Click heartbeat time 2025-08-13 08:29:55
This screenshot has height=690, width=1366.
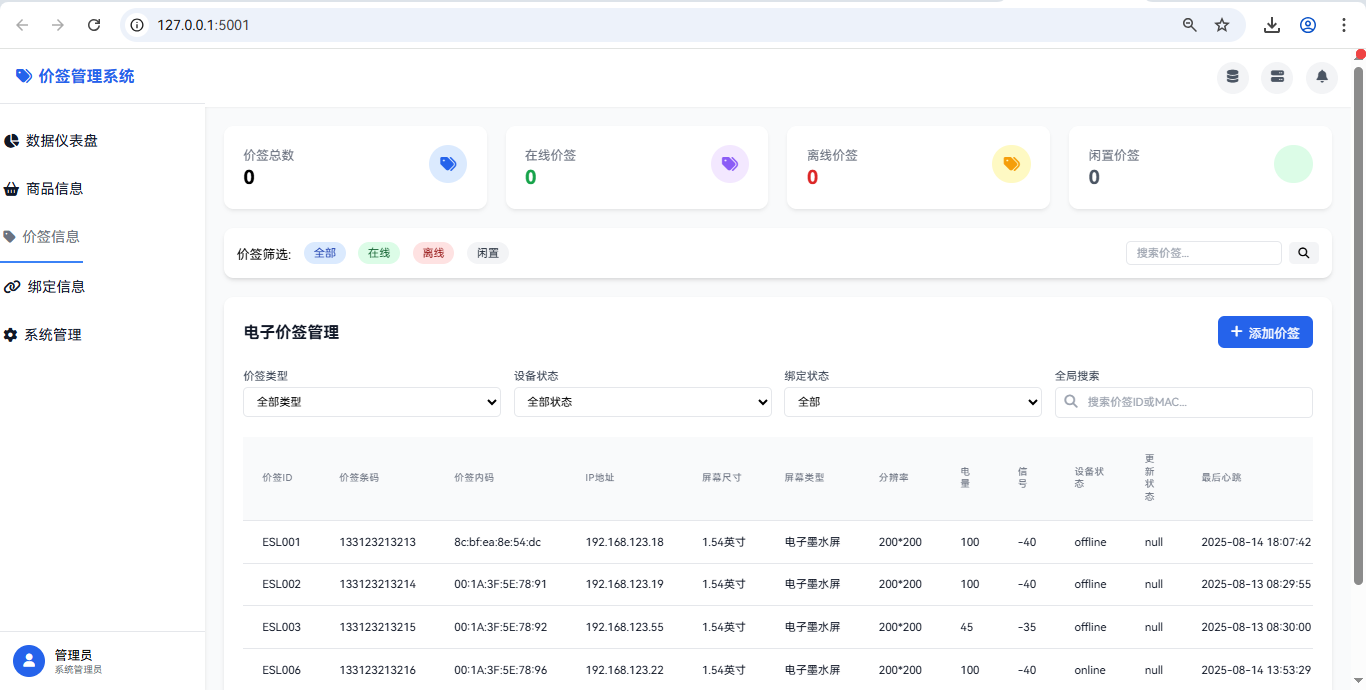click(1256, 584)
